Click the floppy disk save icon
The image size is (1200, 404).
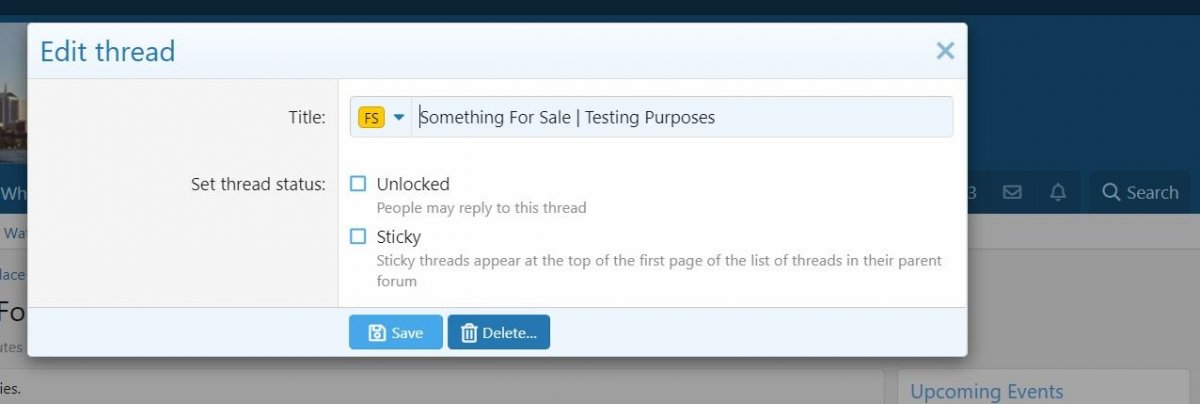coord(377,333)
